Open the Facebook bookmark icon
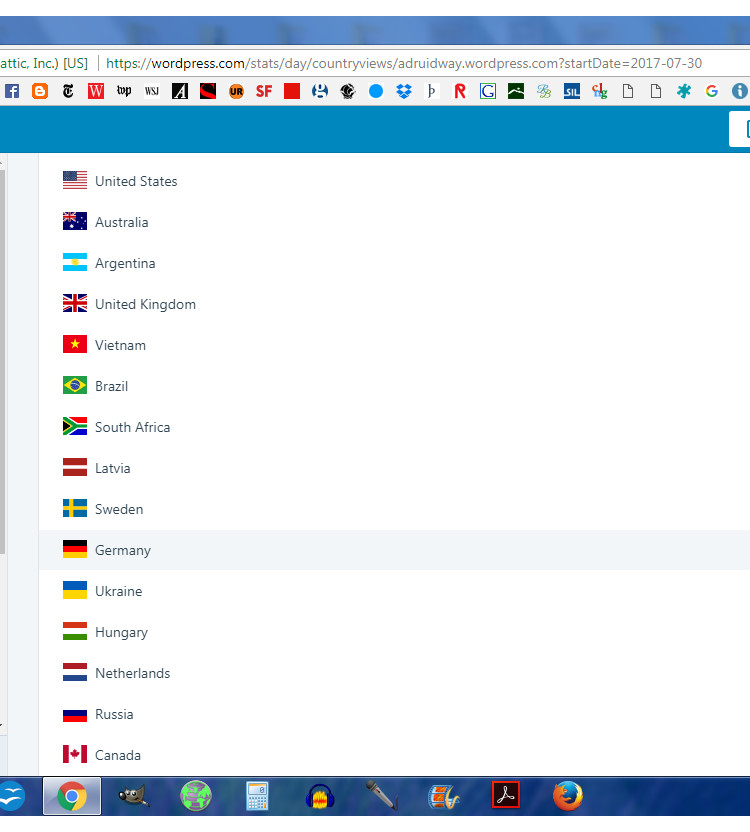This screenshot has width=750, height=832. tap(12, 91)
